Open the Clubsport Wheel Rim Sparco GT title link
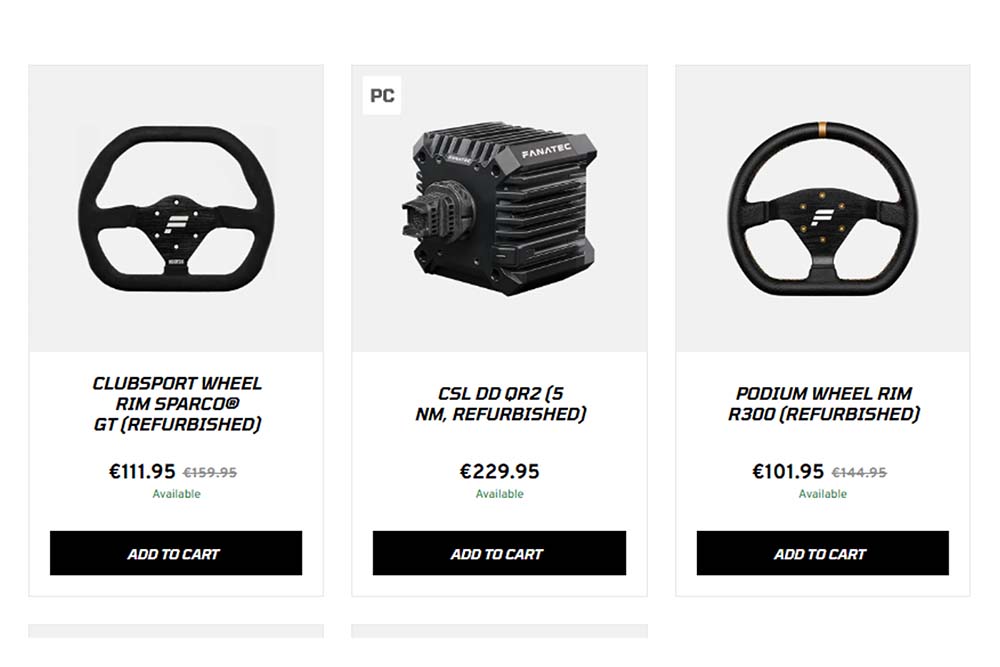 coord(177,404)
